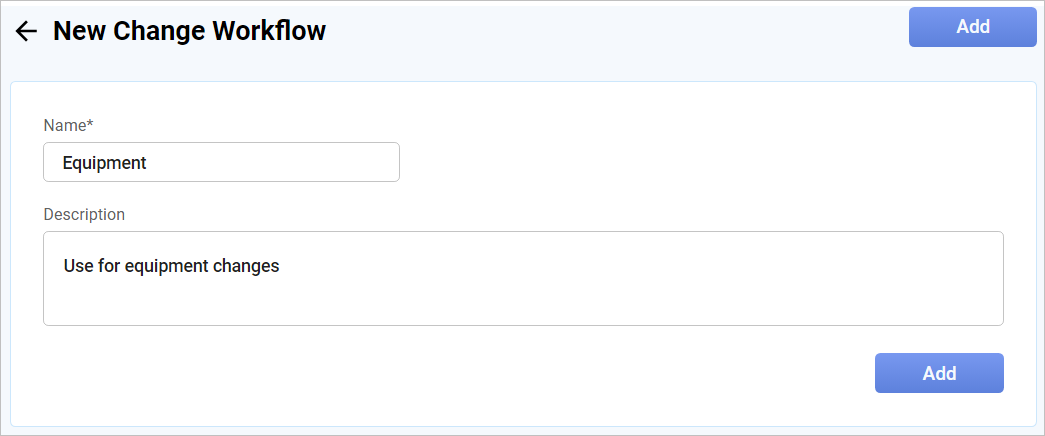Image resolution: width=1045 pixels, height=436 pixels.
Task: Click the "New Change Workflow" page title
Action: [x=189, y=31]
